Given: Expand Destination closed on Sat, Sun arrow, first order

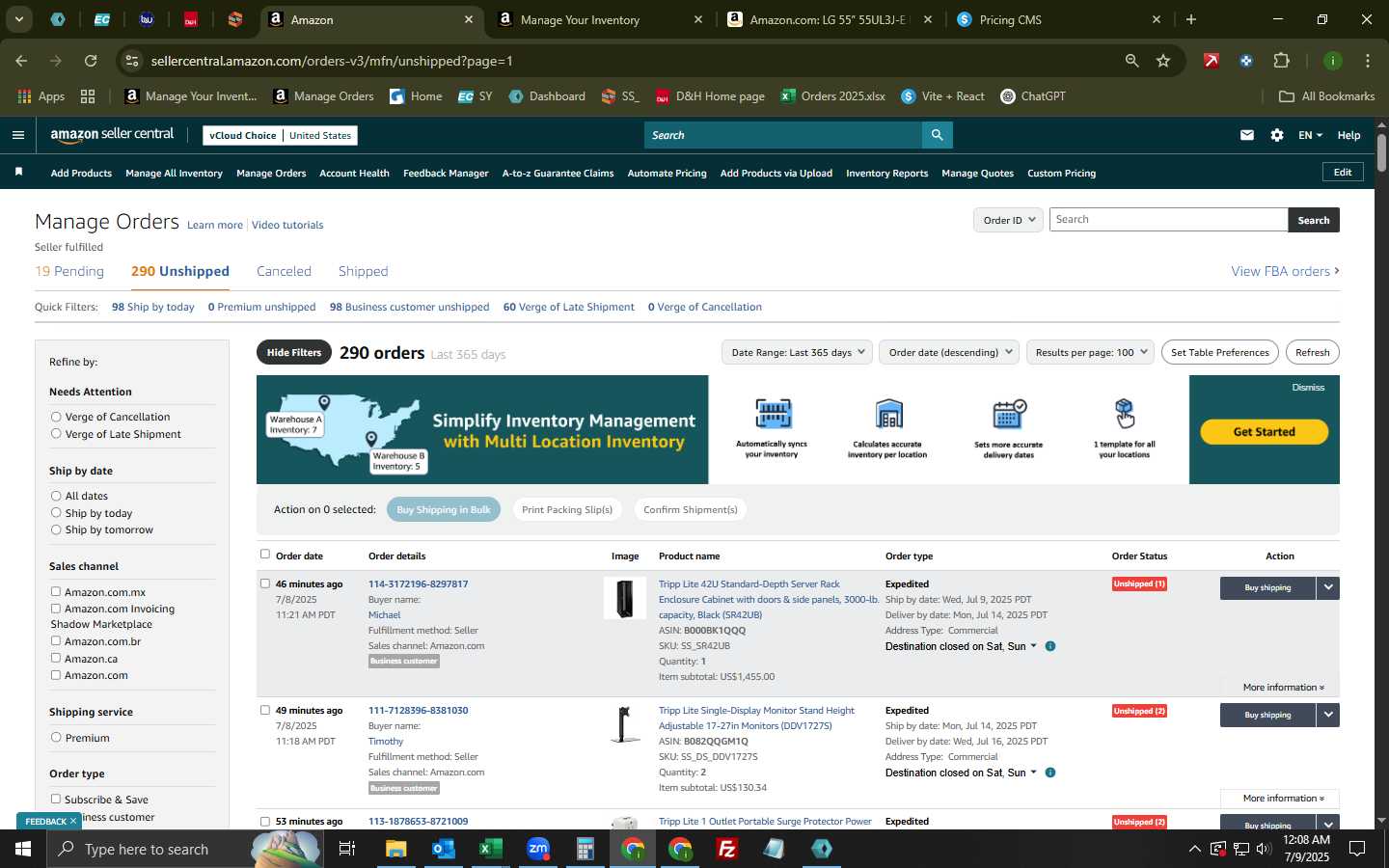Looking at the screenshot, I should coord(1034,646).
